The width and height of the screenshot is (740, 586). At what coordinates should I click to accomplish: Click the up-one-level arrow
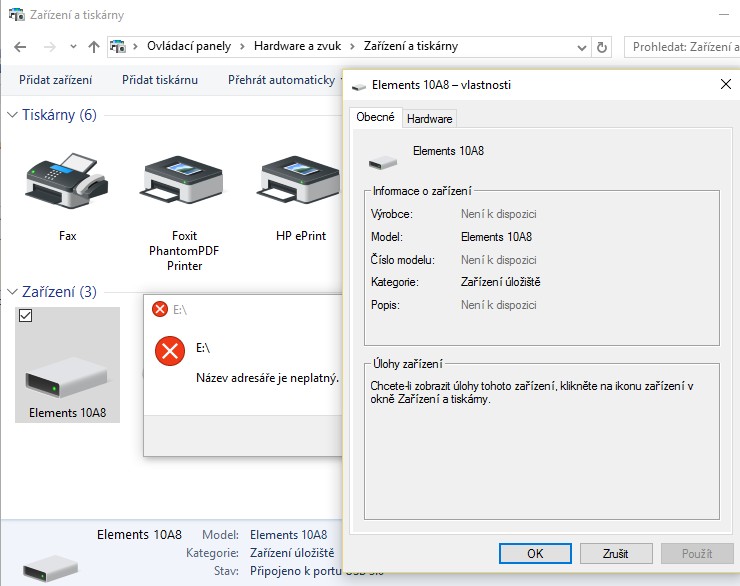94,47
